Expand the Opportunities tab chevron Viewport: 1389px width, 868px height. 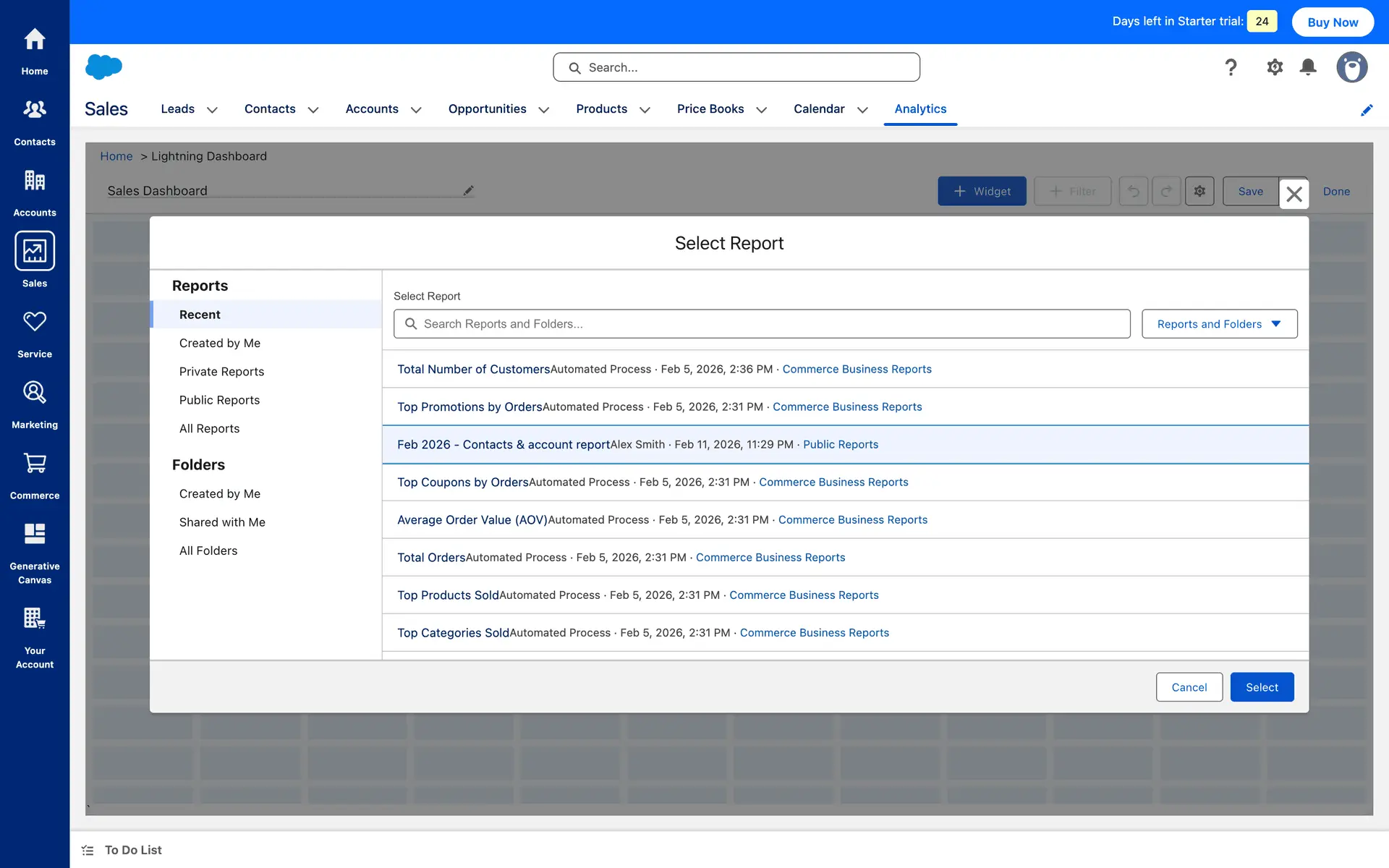(x=544, y=110)
